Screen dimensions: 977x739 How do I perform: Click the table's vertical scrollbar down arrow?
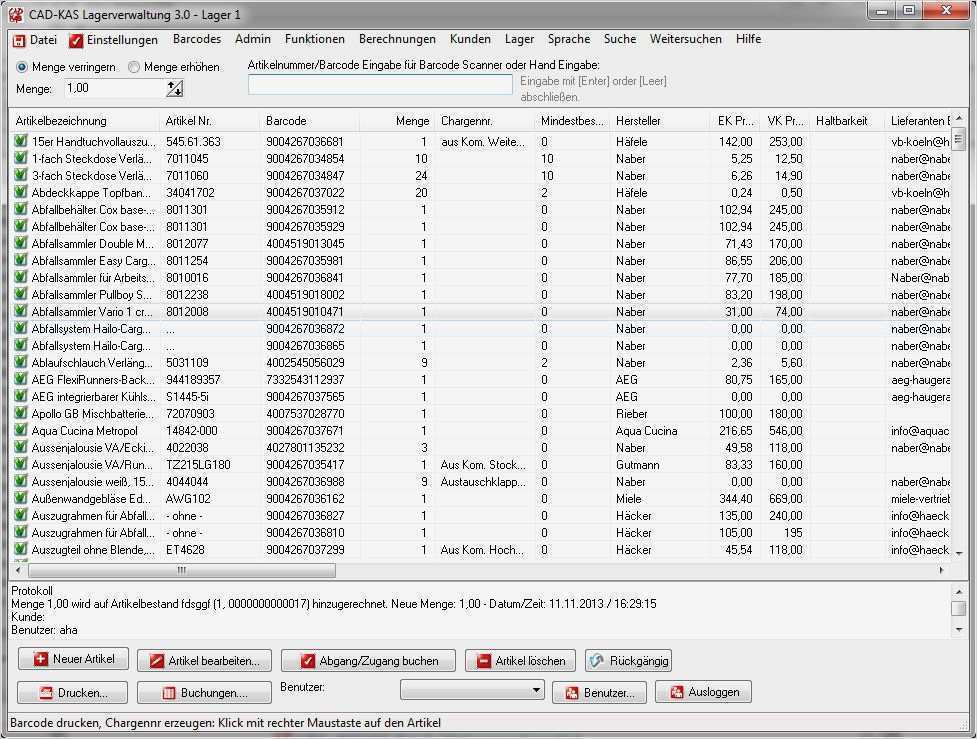pos(959,553)
